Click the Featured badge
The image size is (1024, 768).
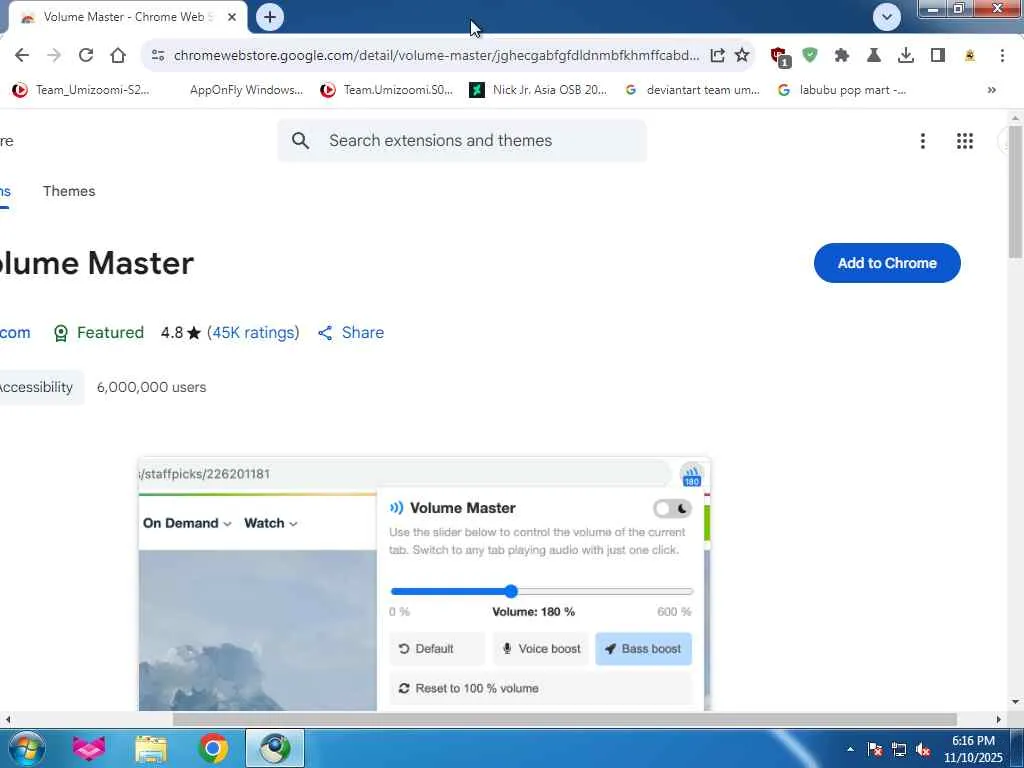pos(98,332)
